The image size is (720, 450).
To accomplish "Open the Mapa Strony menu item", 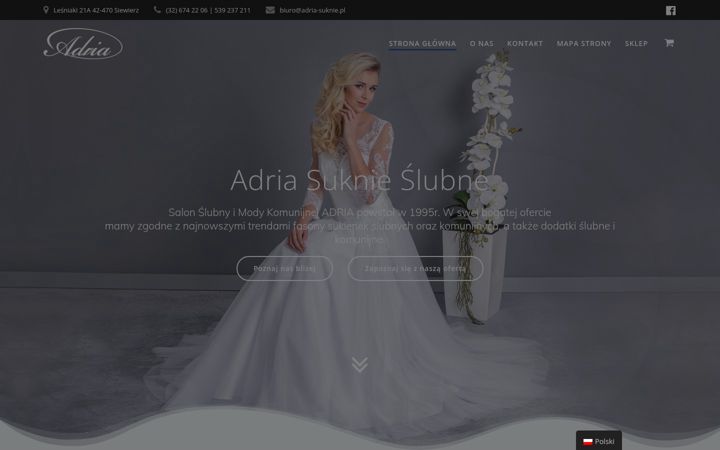I will pyautogui.click(x=584, y=44).
